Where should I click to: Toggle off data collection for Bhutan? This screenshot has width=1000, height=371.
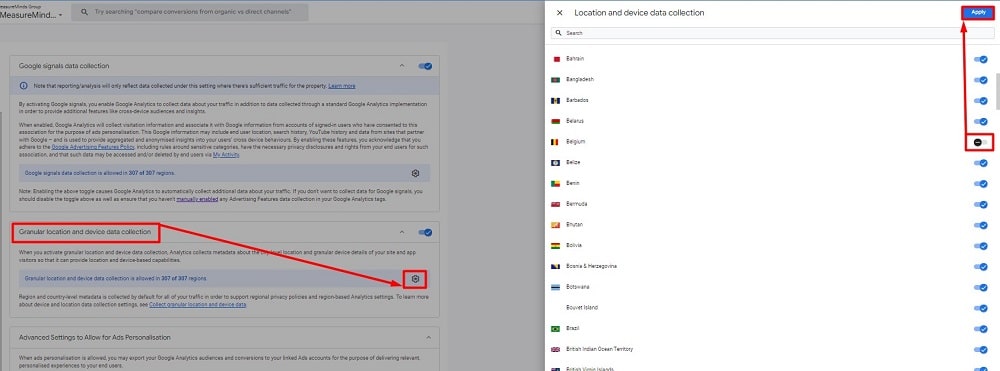[980, 225]
